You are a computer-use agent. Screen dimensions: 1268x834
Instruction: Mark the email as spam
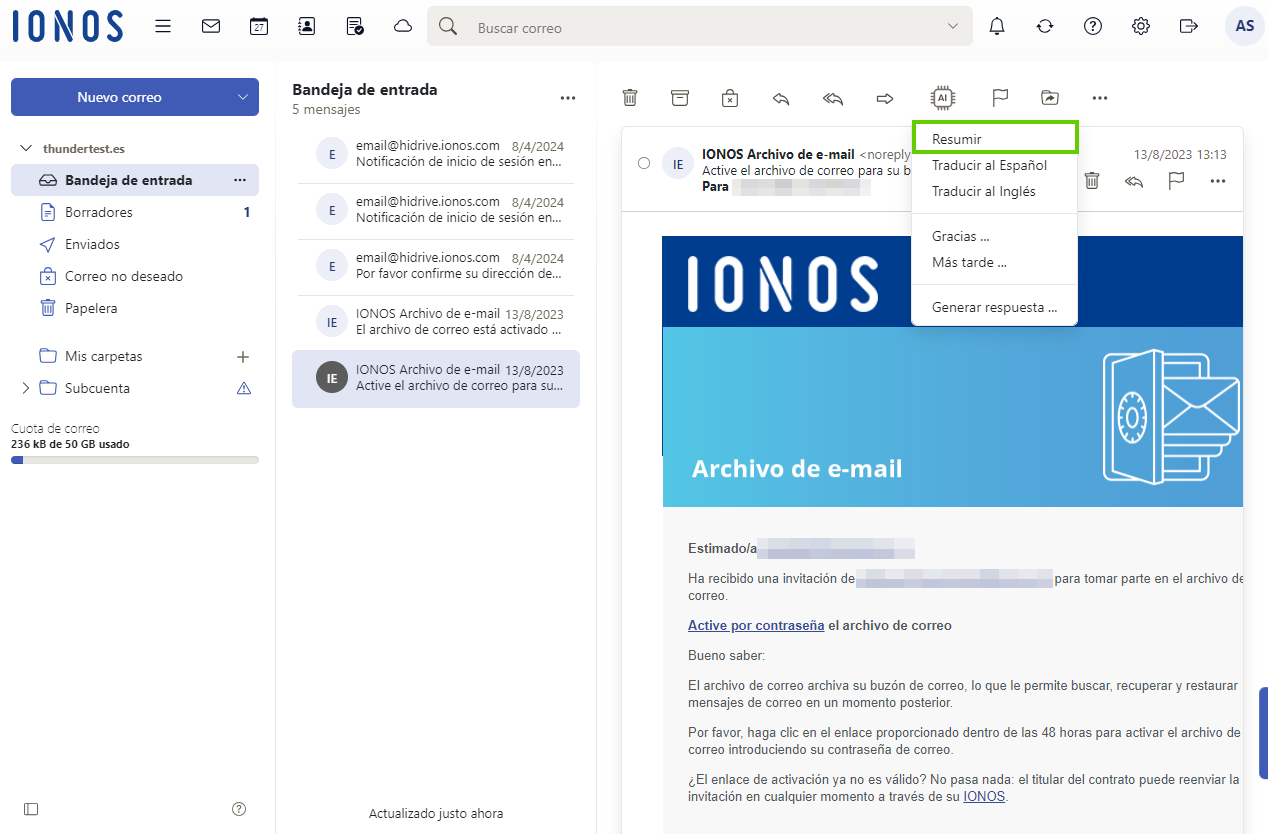click(730, 98)
